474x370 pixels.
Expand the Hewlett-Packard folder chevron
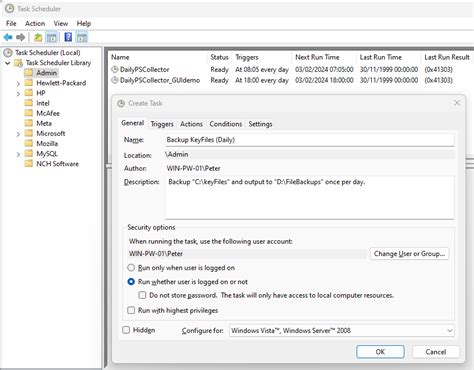(18, 83)
